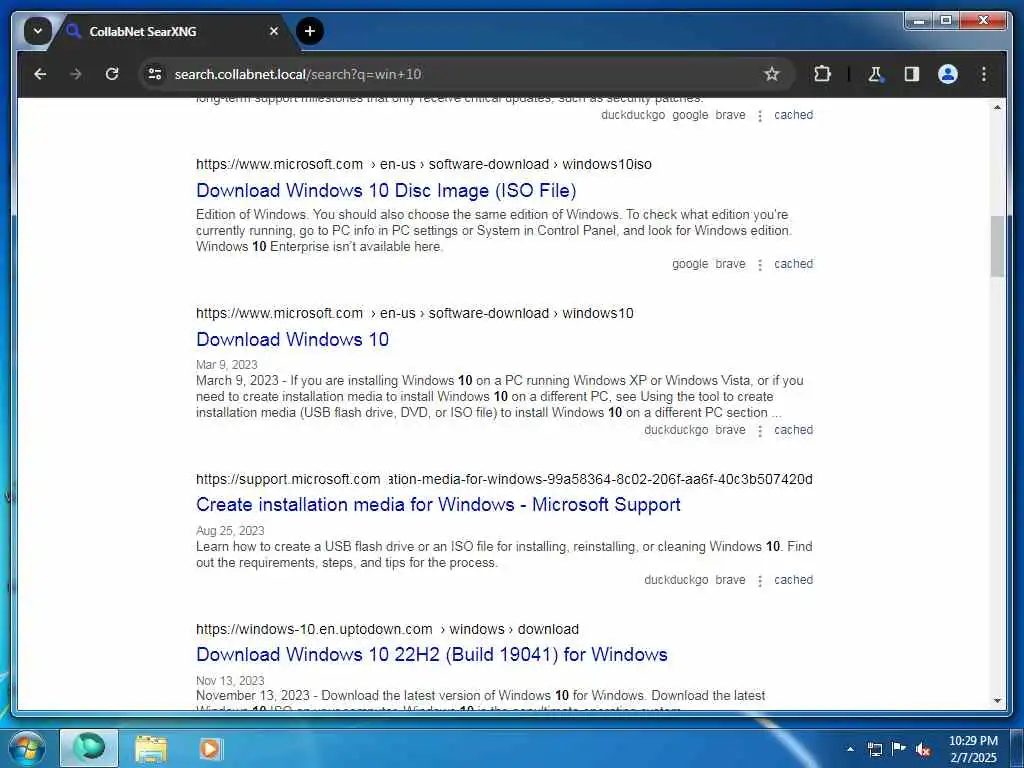Image resolution: width=1024 pixels, height=768 pixels.
Task: Expand options dots of topmost partial result
Action: [x=760, y=116]
